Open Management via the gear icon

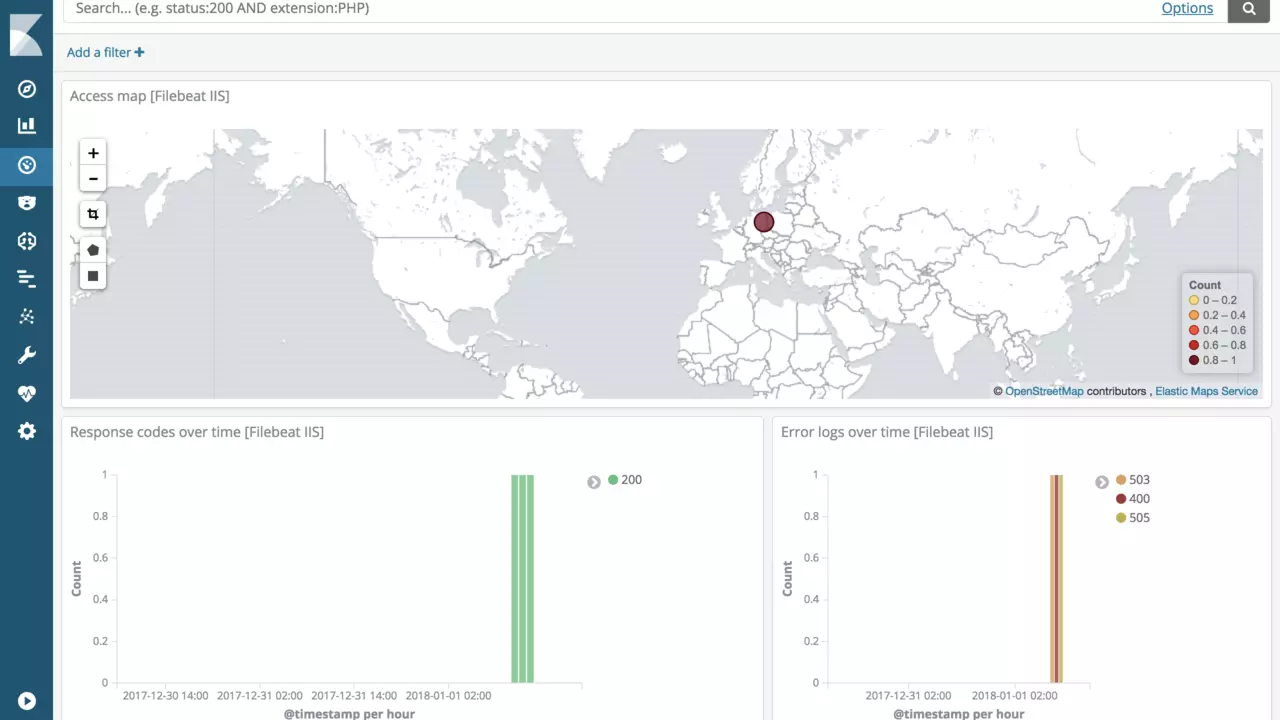point(27,431)
